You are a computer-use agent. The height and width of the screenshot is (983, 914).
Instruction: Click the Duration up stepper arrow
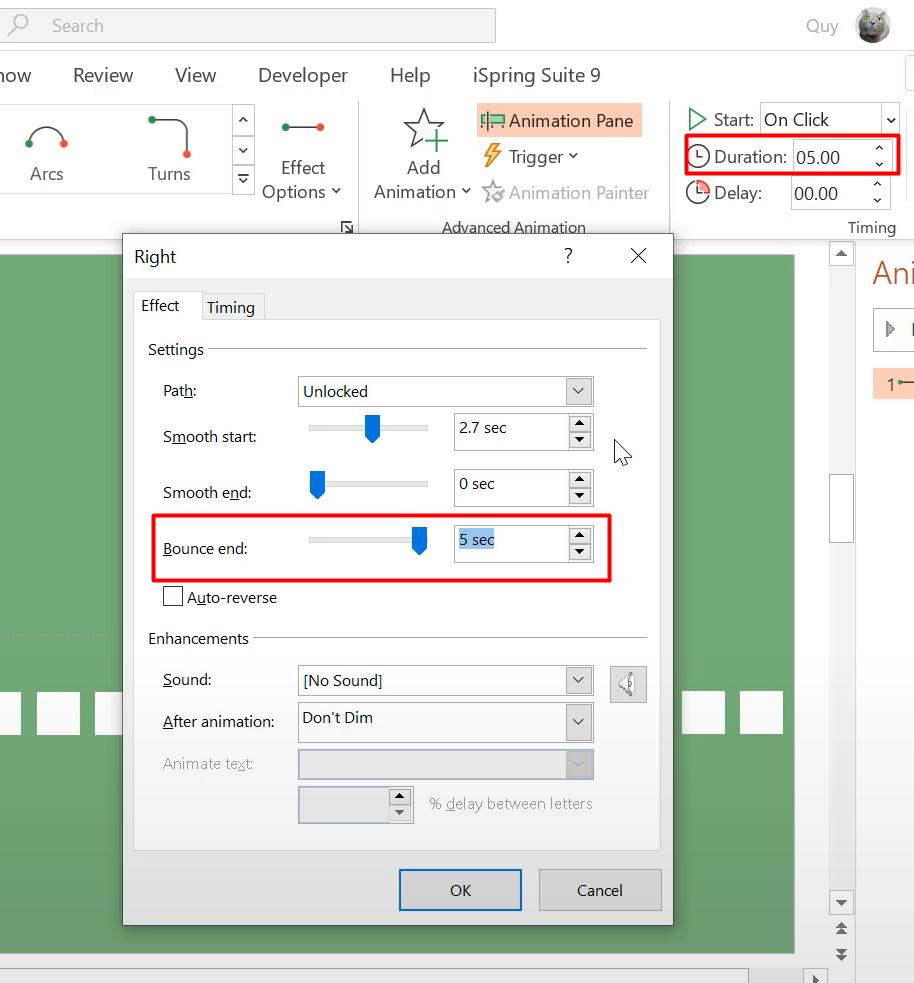click(877, 149)
